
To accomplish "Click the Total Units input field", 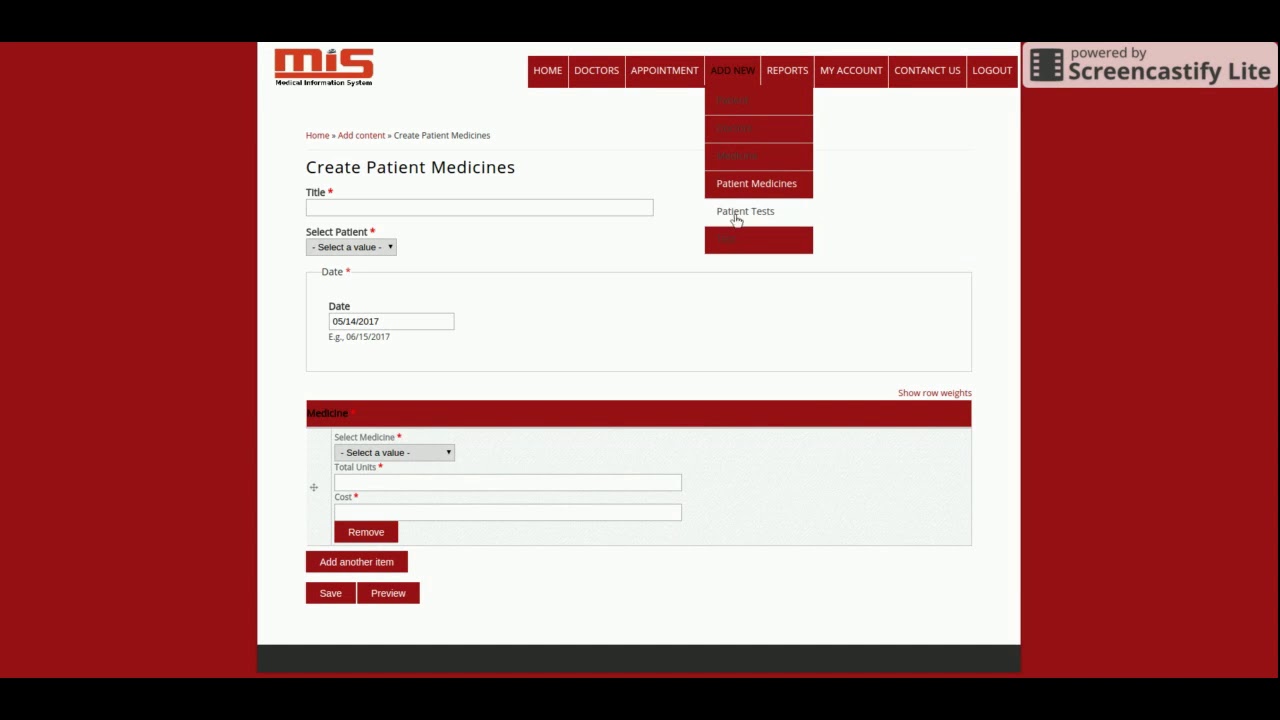I will pos(507,483).
